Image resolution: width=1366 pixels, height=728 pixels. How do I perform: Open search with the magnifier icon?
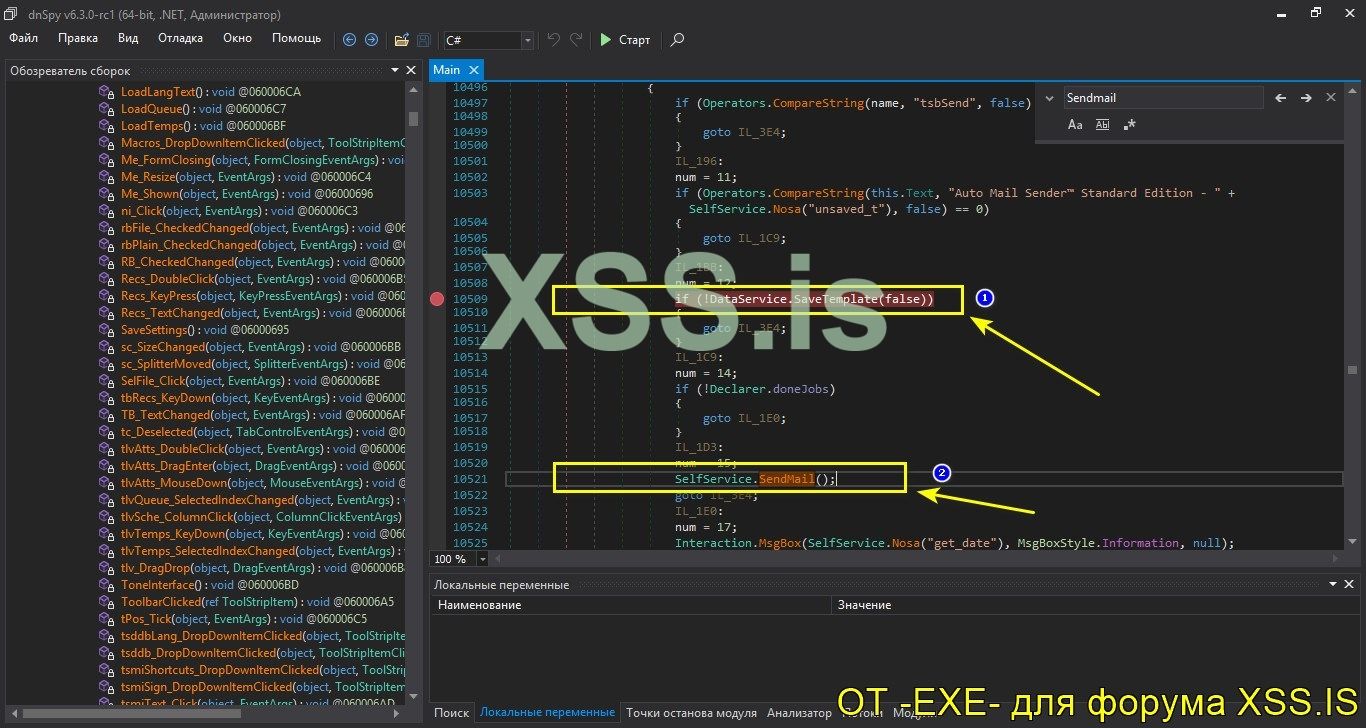tap(677, 40)
